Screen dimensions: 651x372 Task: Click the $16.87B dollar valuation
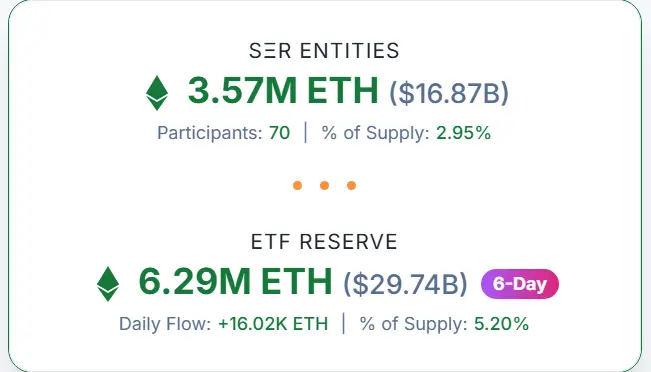(x=449, y=93)
